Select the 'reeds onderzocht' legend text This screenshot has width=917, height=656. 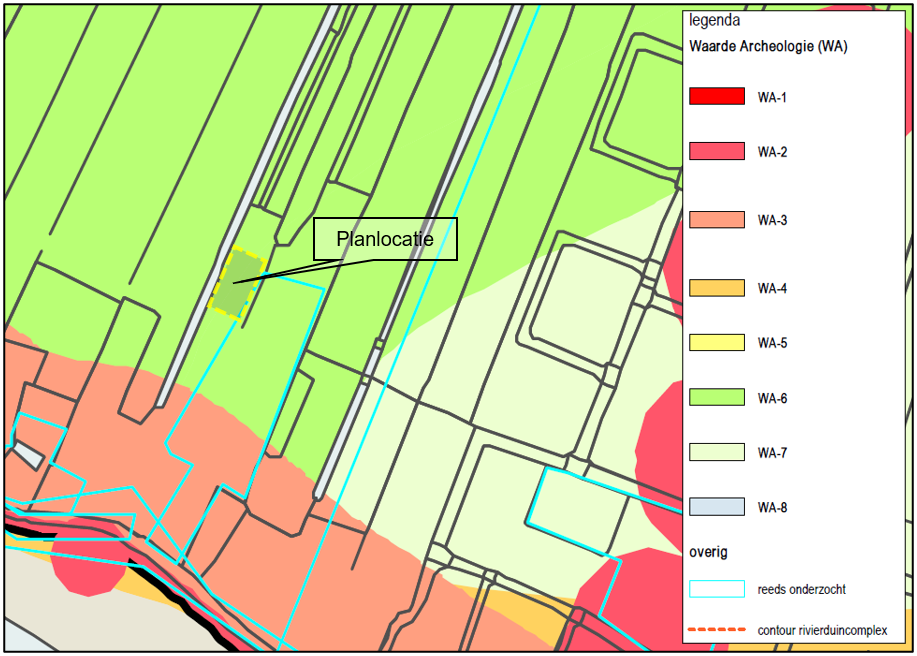pyautogui.click(x=801, y=589)
